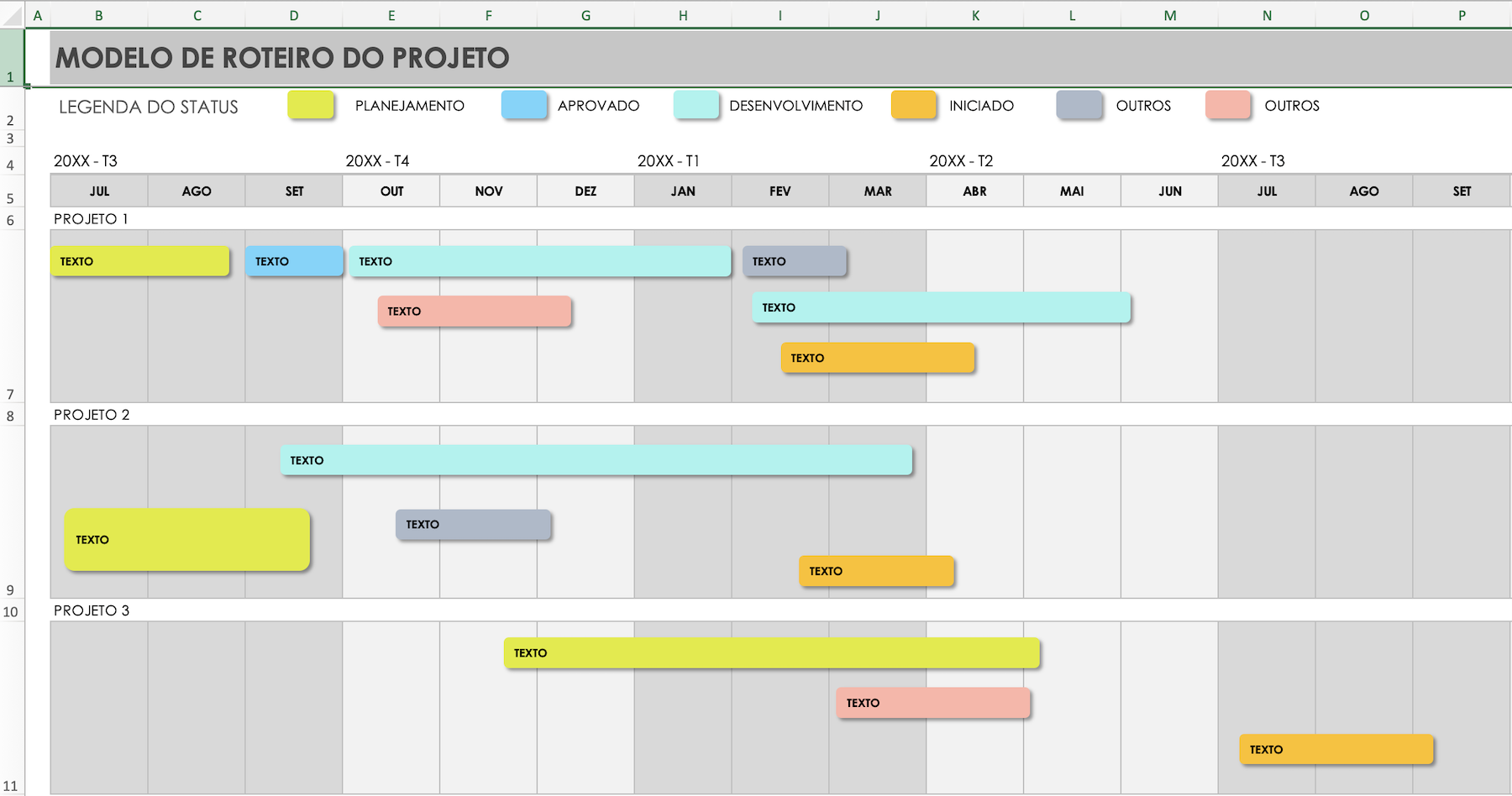Select Projeto 3 orange TEXTO bar
Screen dimensions: 1512x796
[1336, 749]
